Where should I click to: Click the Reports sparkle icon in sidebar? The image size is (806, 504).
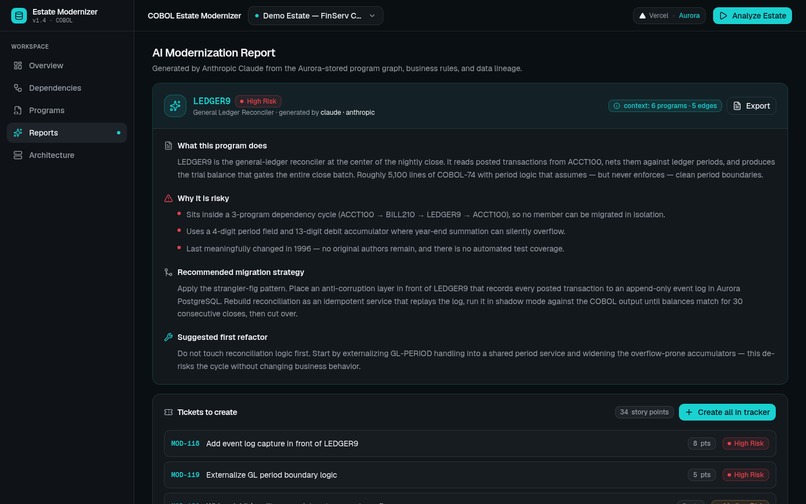18,133
